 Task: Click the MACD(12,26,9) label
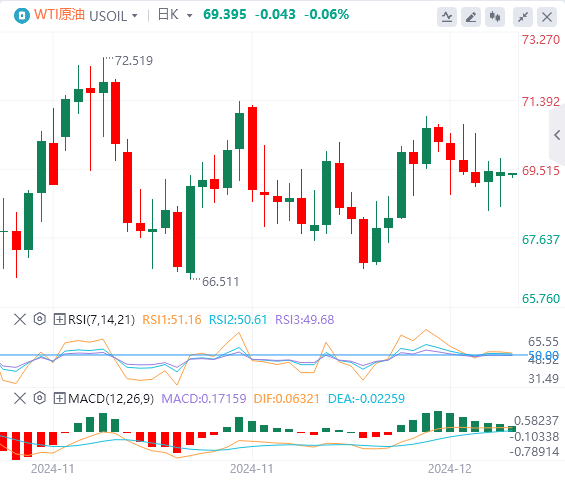click(x=111, y=399)
